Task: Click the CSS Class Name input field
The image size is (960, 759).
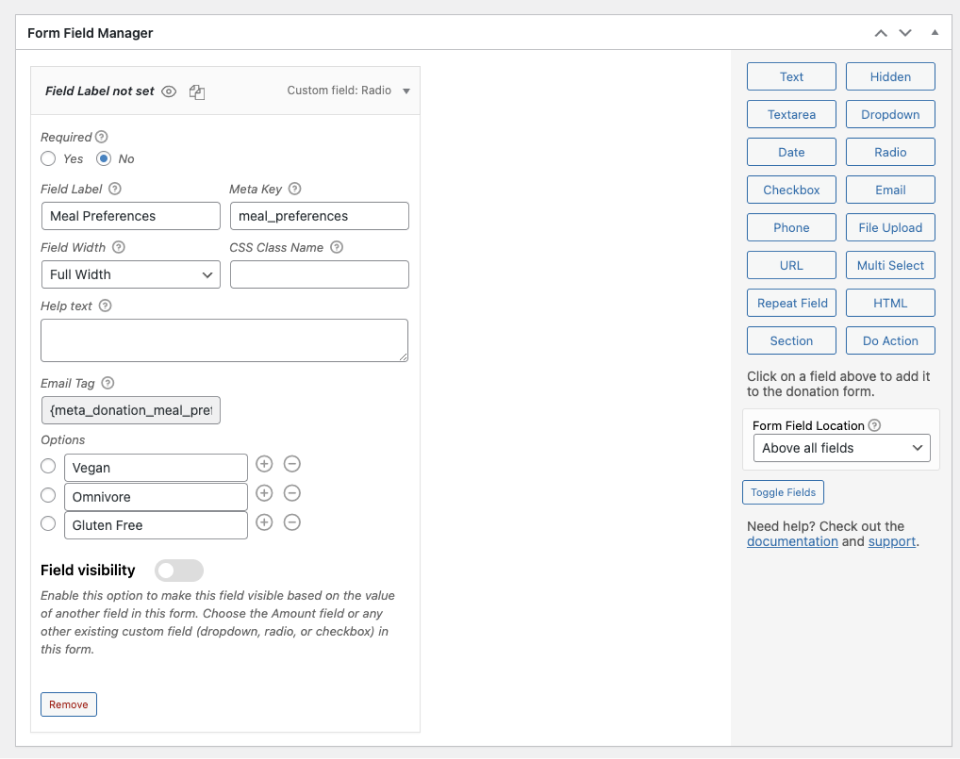Action: click(x=318, y=274)
